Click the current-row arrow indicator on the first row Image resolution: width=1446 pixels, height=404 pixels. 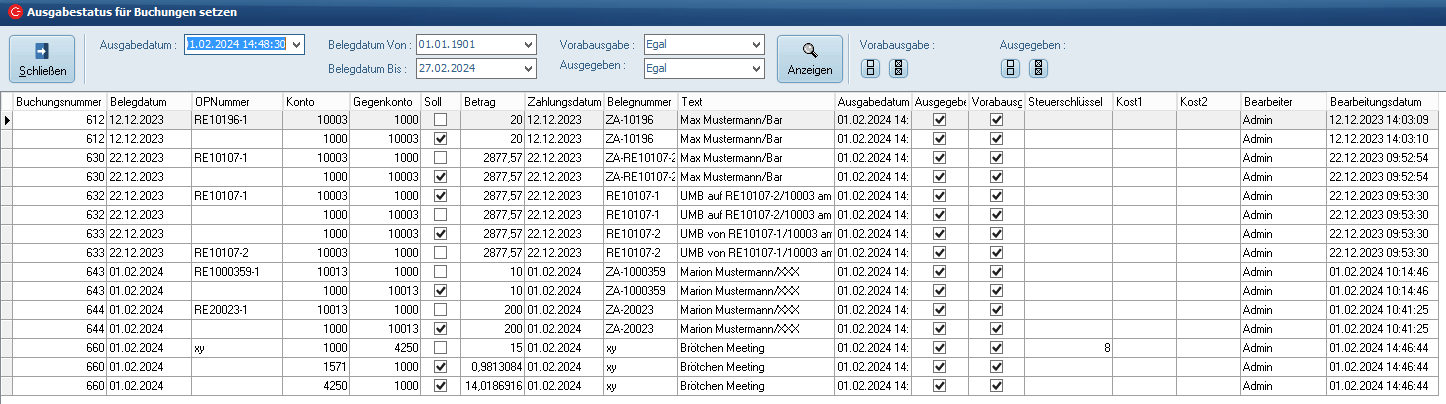(x=7, y=120)
